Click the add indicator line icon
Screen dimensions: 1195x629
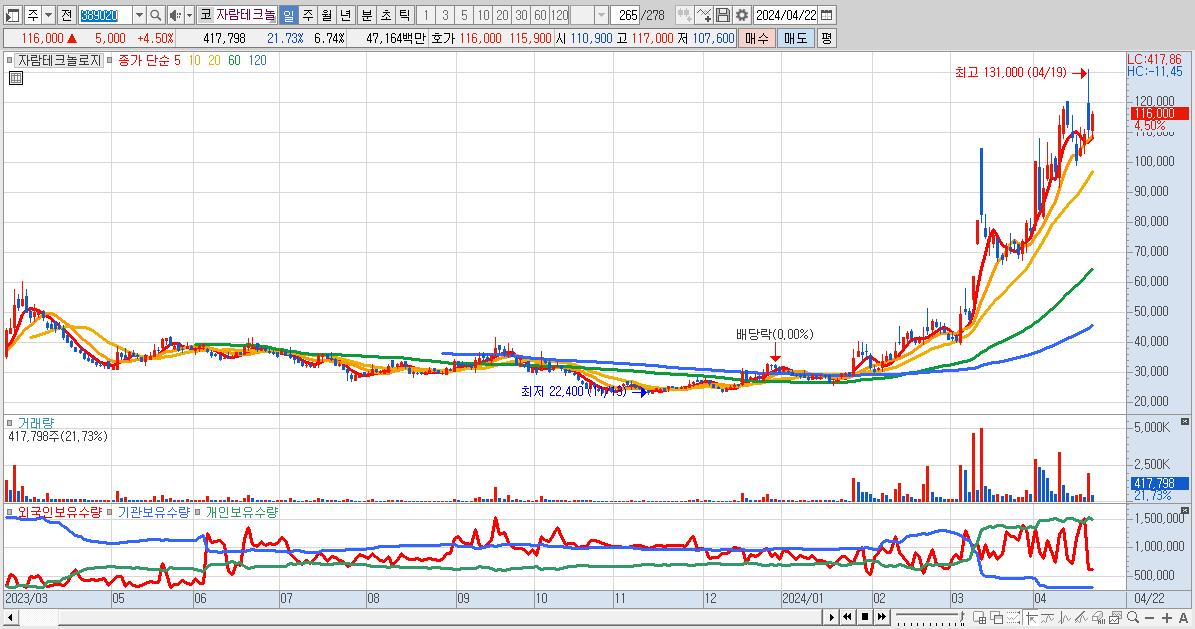[x=703, y=15]
